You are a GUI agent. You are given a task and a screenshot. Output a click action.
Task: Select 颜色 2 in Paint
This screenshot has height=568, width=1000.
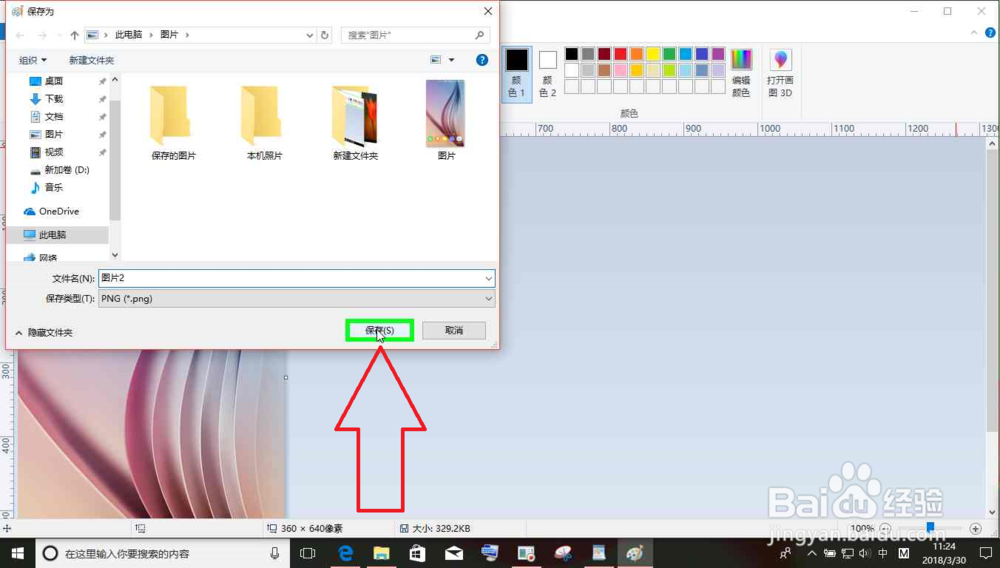547,73
